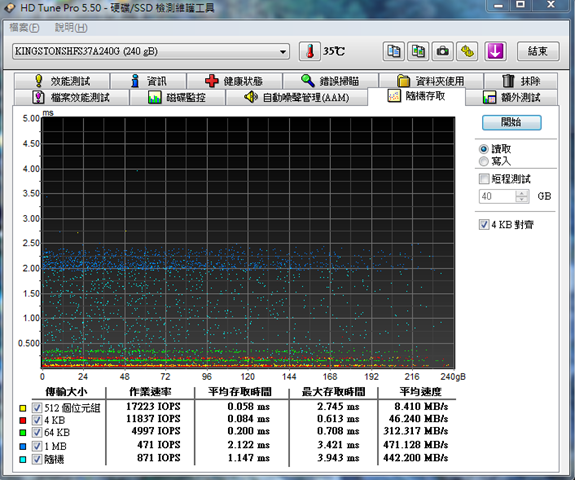Switch to the 抹除 trash can tab
Image resolution: width=575 pixels, height=480 pixels.
521,81
